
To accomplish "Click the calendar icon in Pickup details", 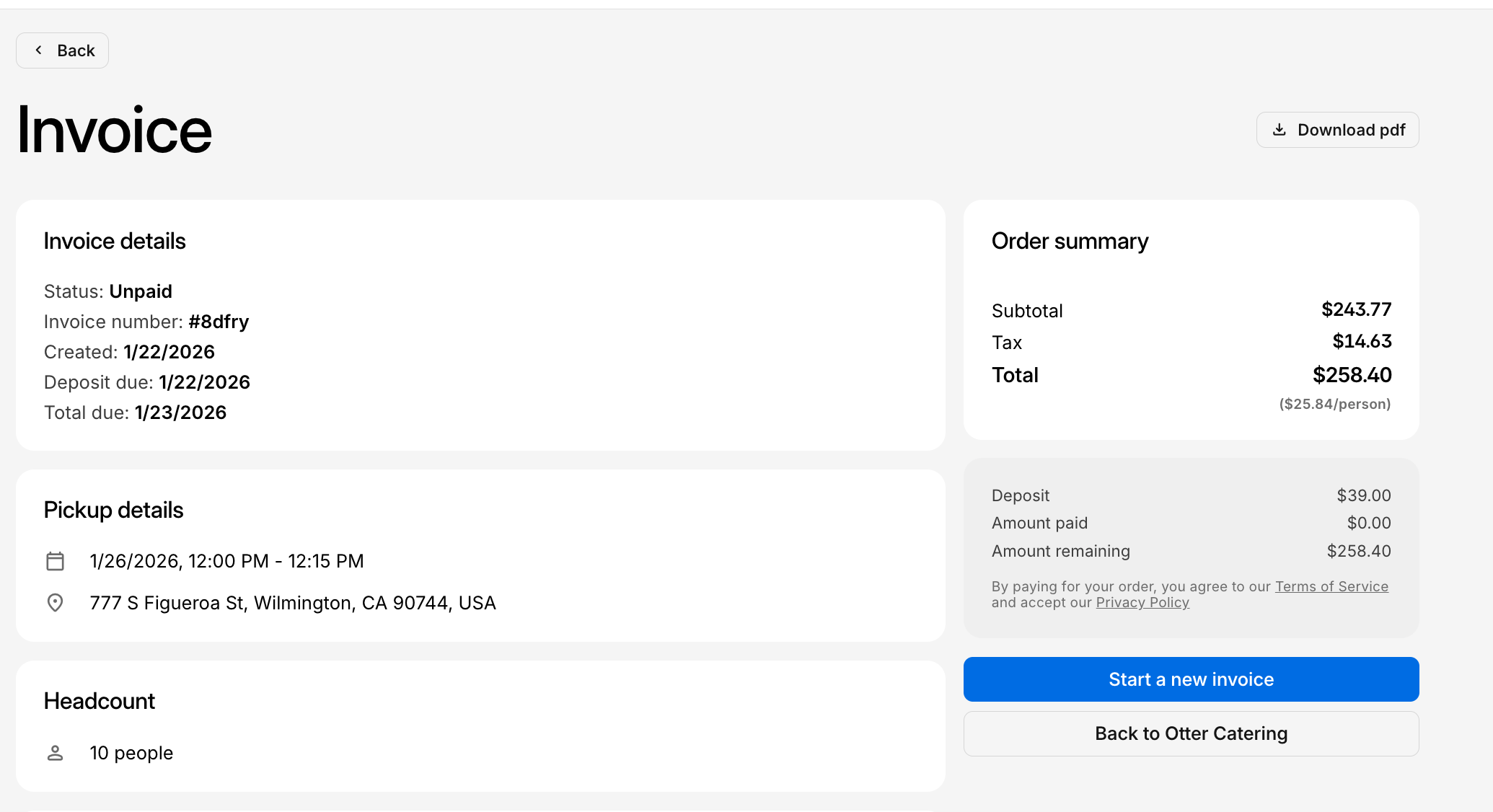I will 56,560.
